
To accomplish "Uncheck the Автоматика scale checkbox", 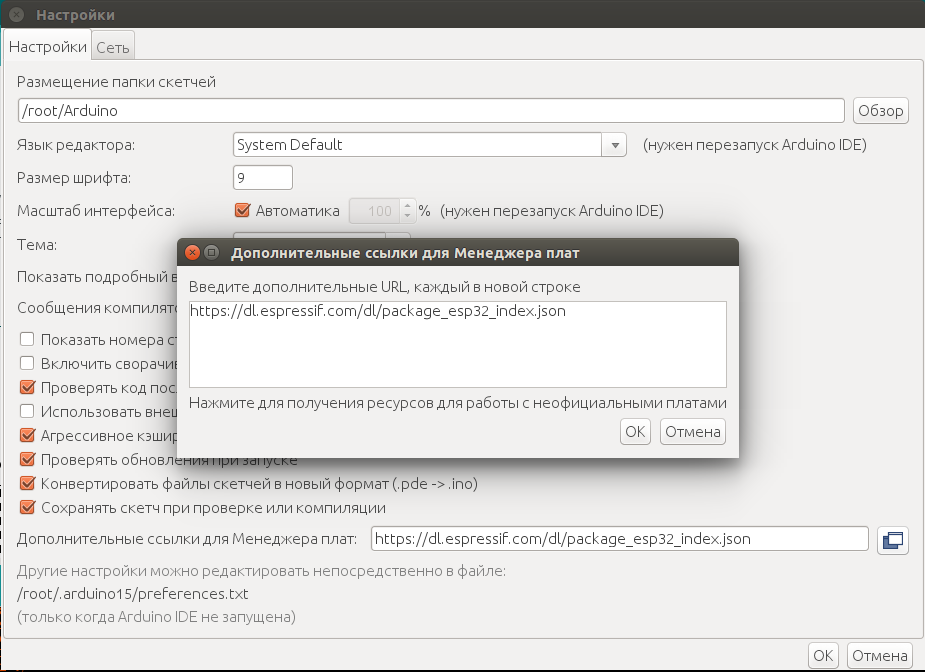I will [242, 211].
